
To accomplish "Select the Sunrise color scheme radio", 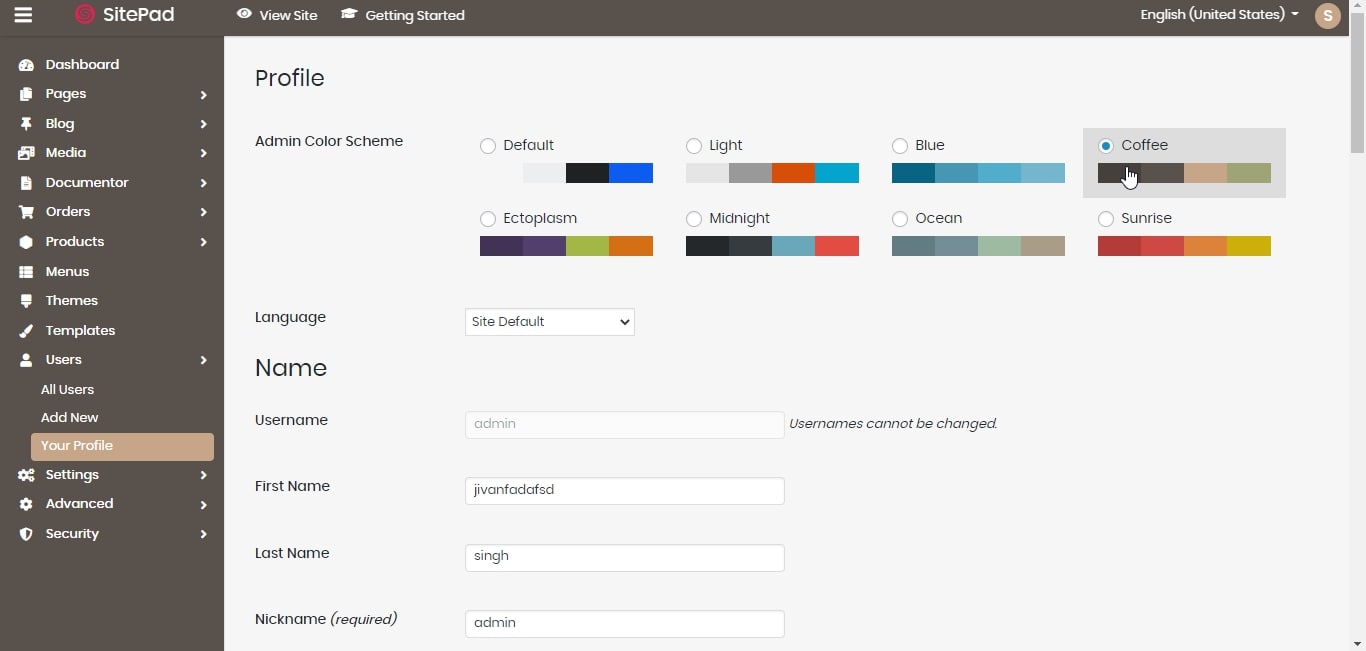I will pos(1106,219).
